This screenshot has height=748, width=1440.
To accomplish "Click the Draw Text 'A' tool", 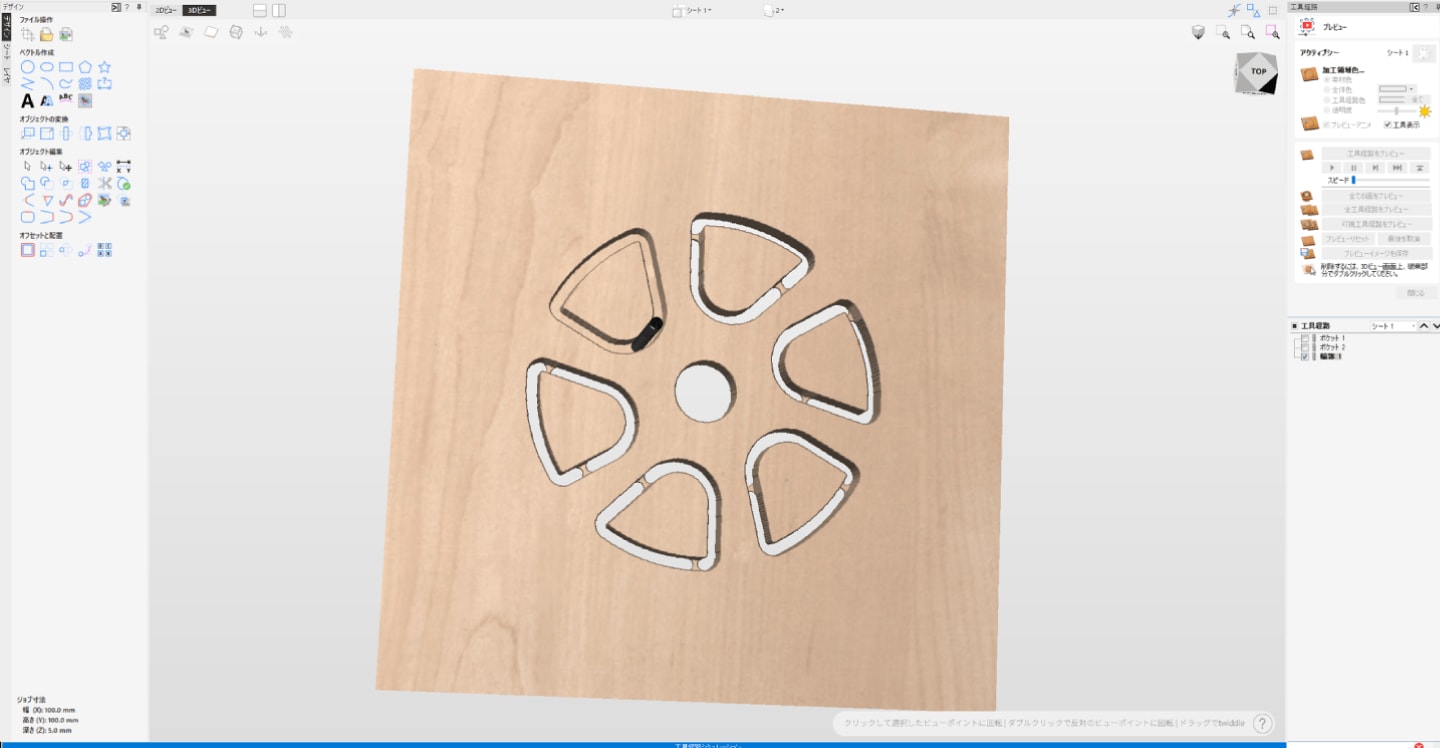I will click(28, 100).
